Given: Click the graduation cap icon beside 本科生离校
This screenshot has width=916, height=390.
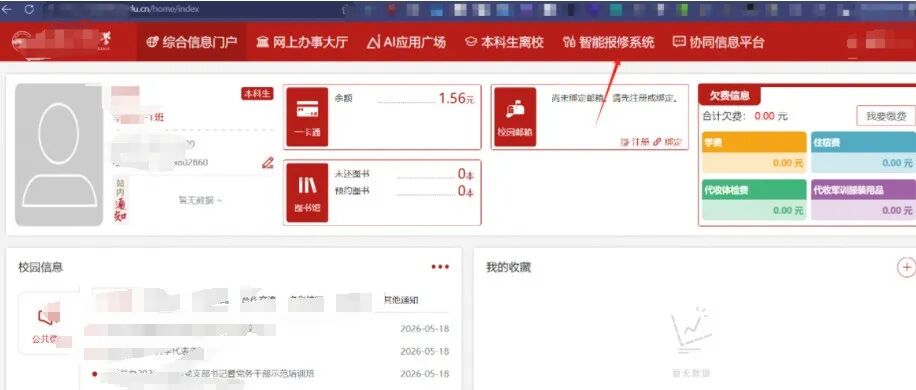Looking at the screenshot, I should tap(471, 42).
